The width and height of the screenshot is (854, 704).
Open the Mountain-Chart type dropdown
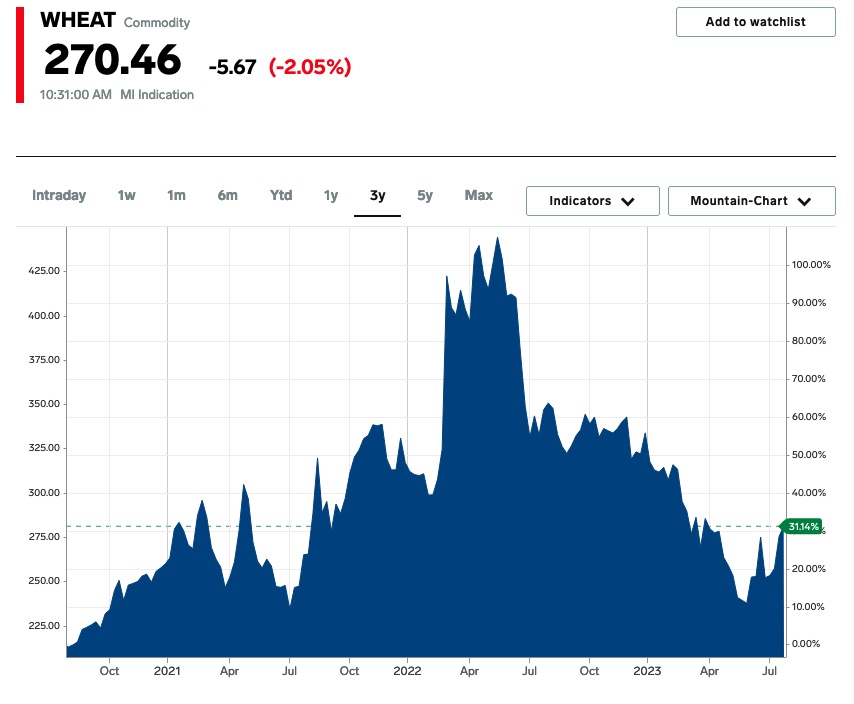click(x=752, y=201)
